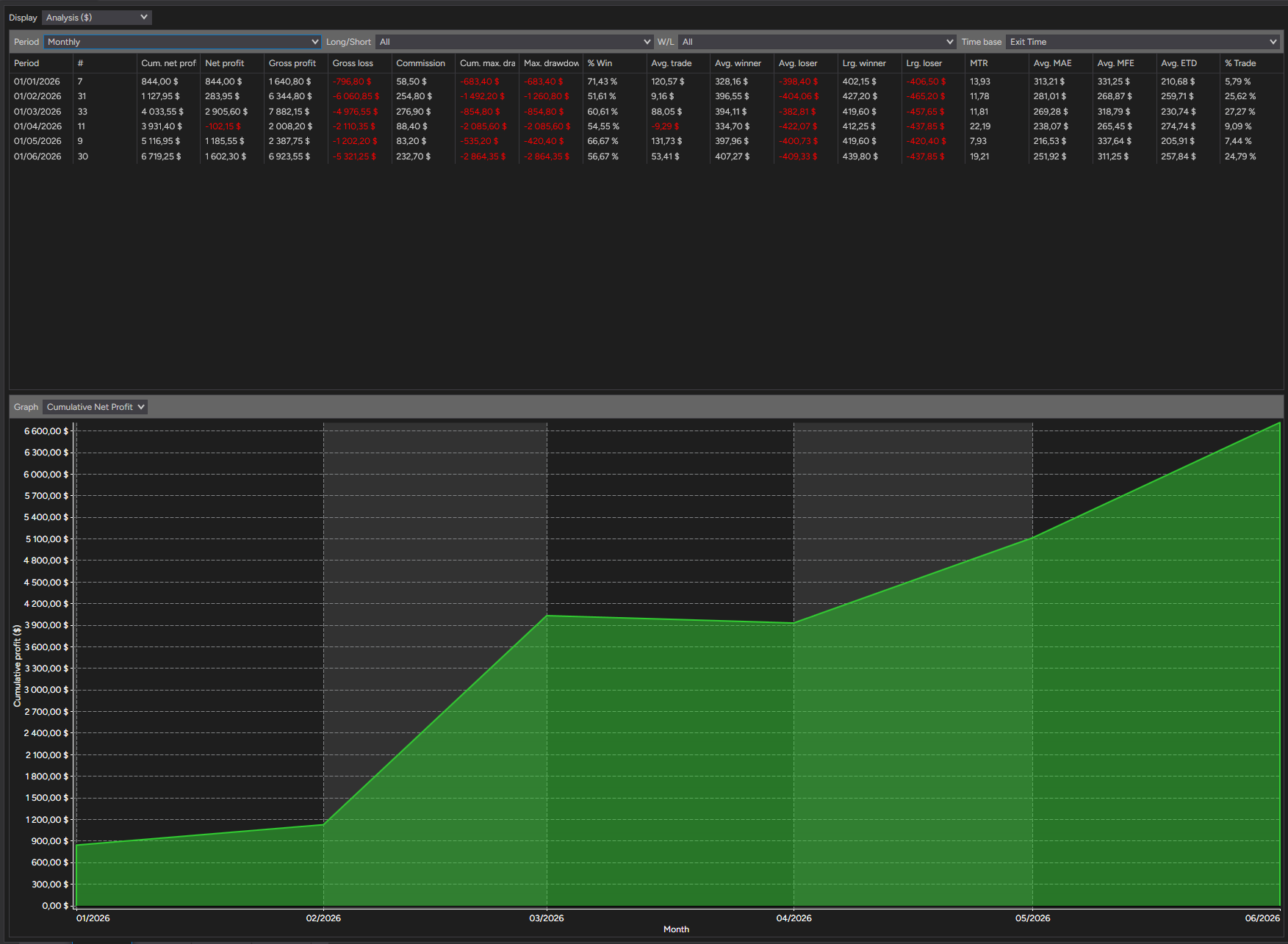Click the win percentage 71,43 %
This screenshot has width=1288, height=944.
pyautogui.click(x=602, y=82)
